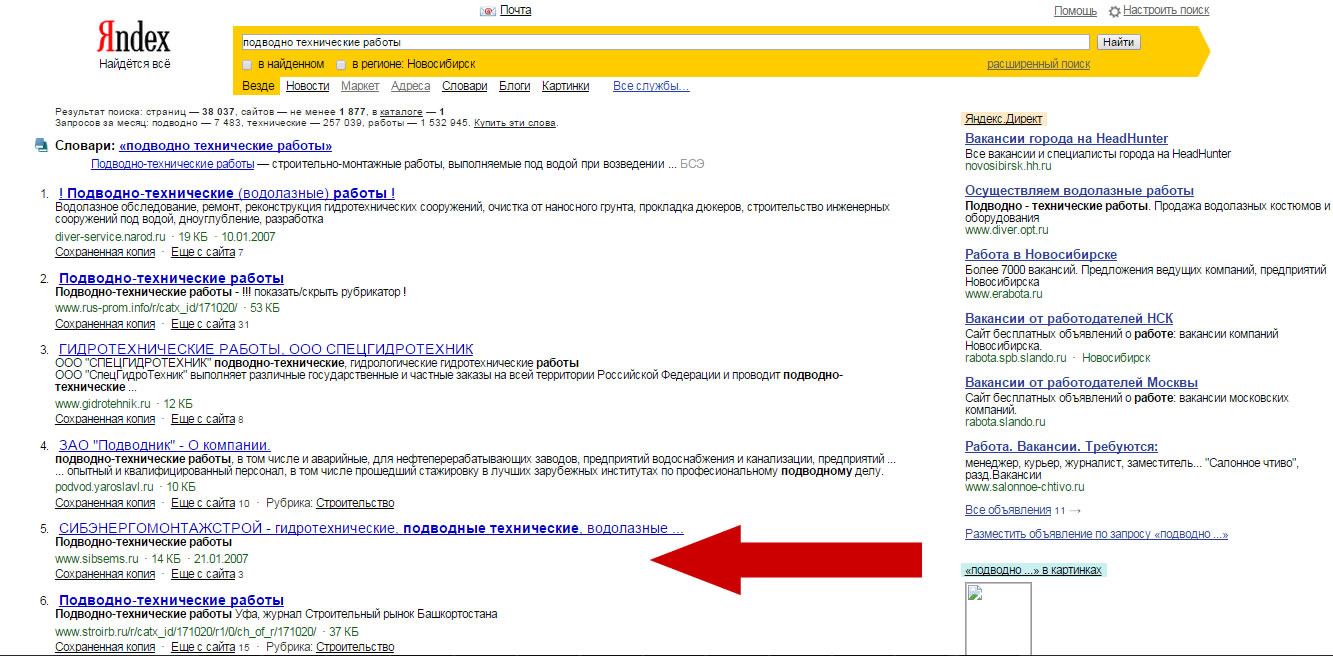
Task: Open Сохраненная копия for podvod.yaroslavl.ru
Action: [x=105, y=503]
